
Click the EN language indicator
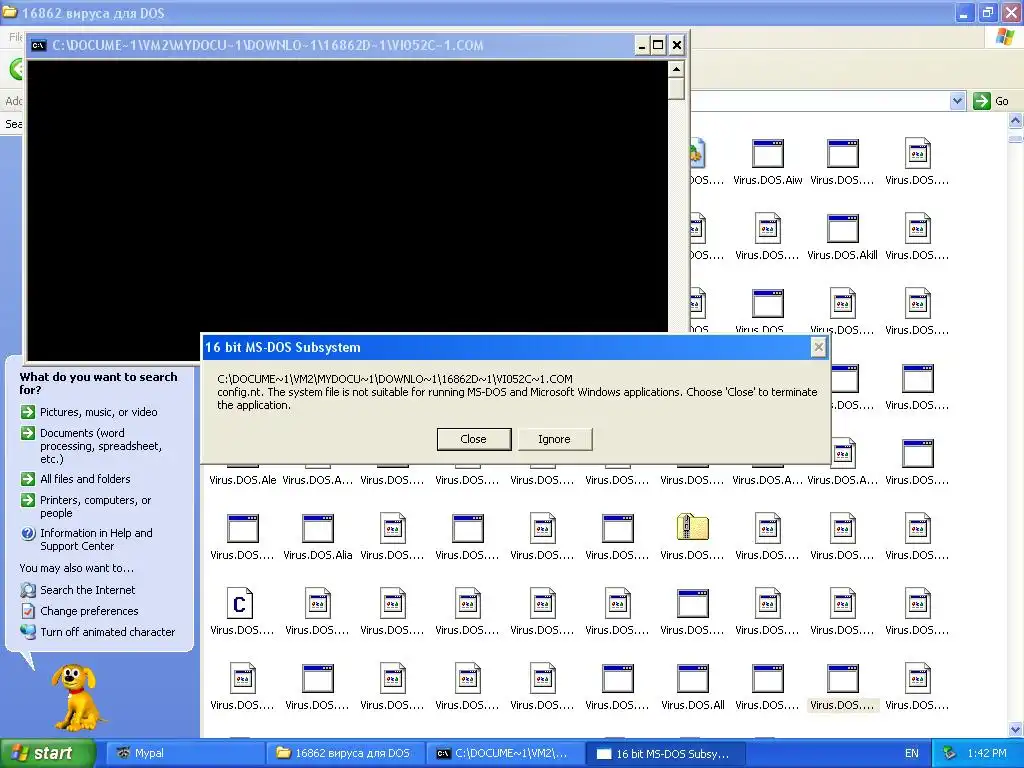pyautogui.click(x=912, y=753)
